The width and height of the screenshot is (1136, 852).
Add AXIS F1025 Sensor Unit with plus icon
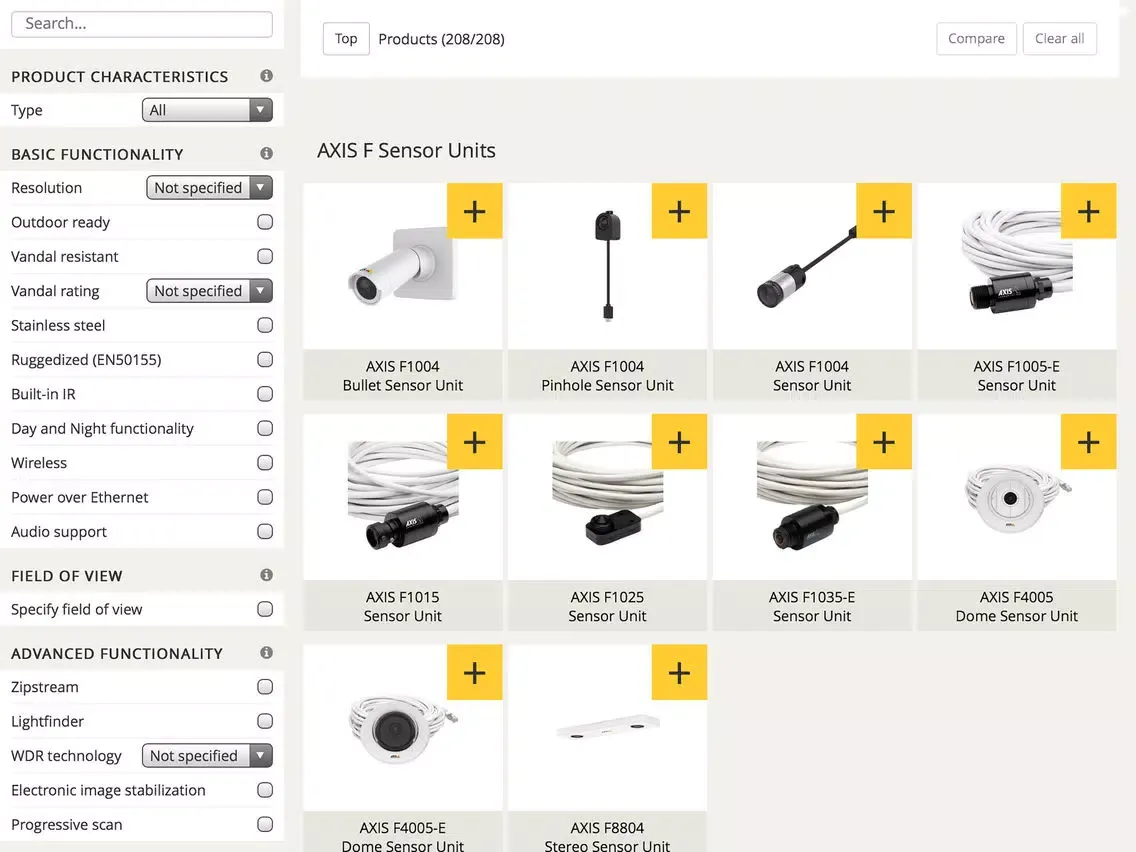pos(679,441)
